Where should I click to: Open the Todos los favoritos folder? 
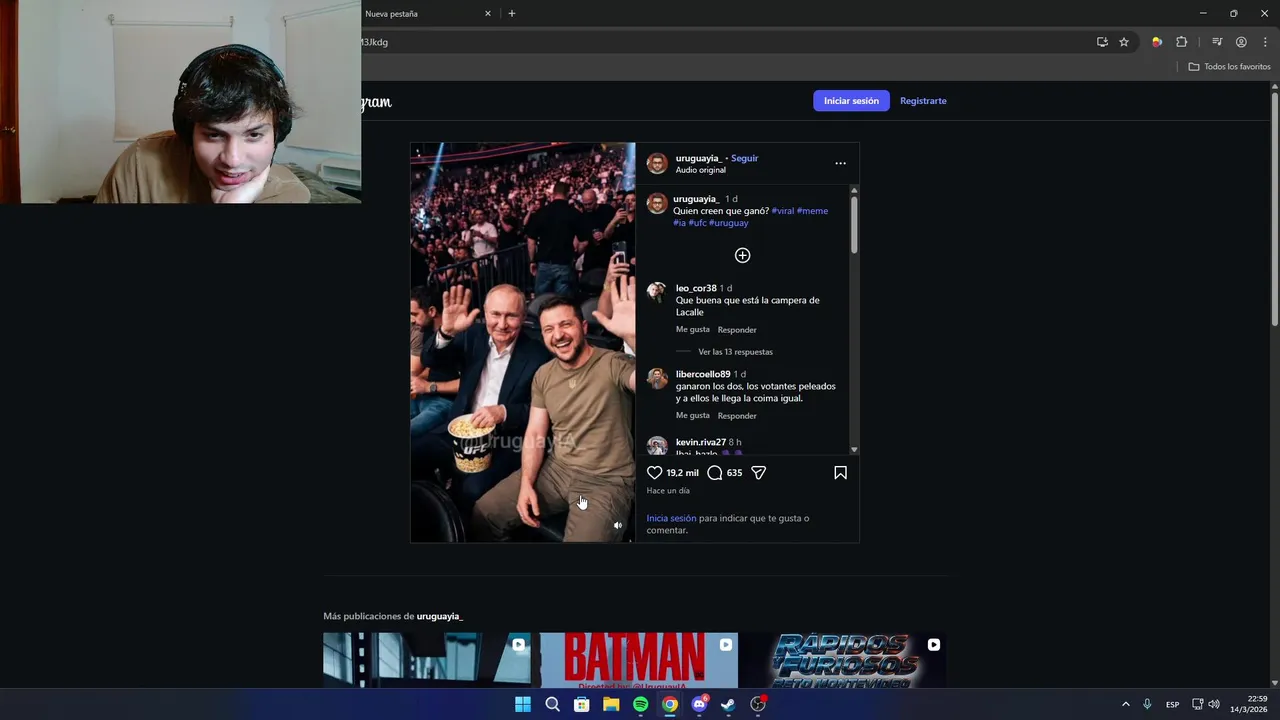pyautogui.click(x=1229, y=66)
